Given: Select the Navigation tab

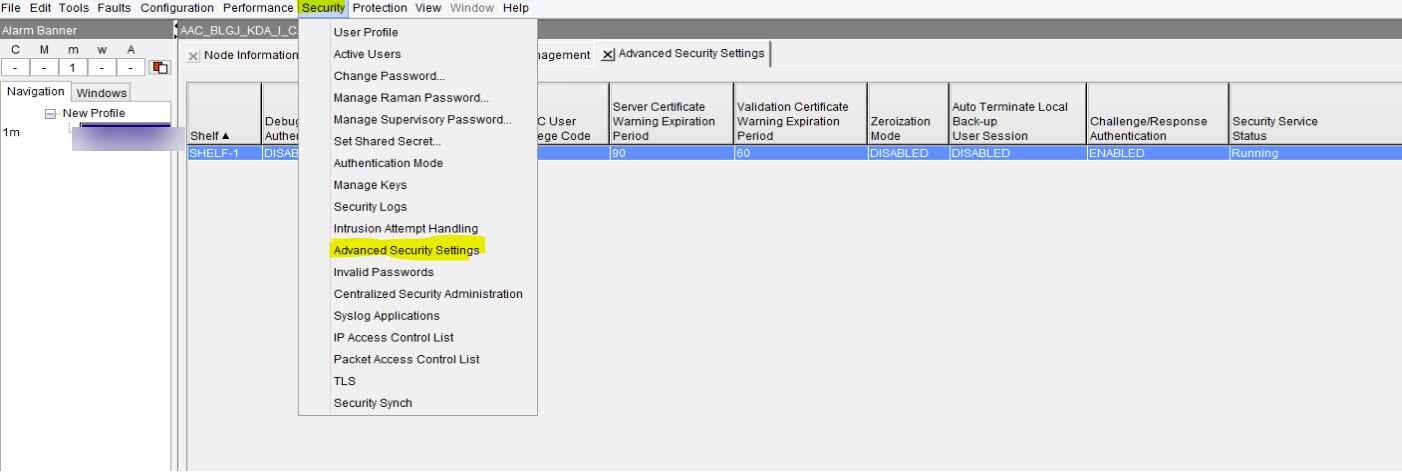Looking at the screenshot, I should 35,92.
